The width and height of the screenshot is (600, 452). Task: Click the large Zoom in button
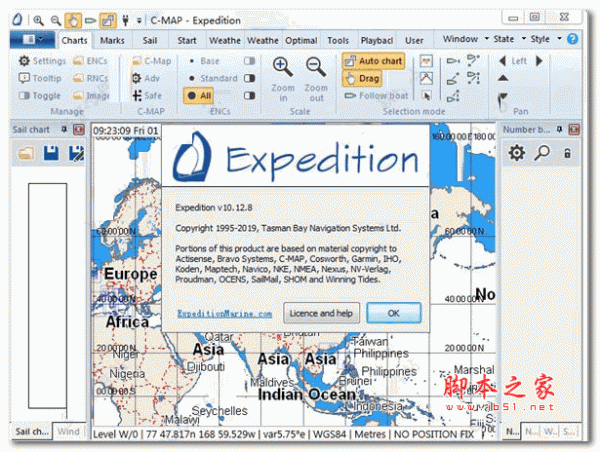tap(283, 80)
